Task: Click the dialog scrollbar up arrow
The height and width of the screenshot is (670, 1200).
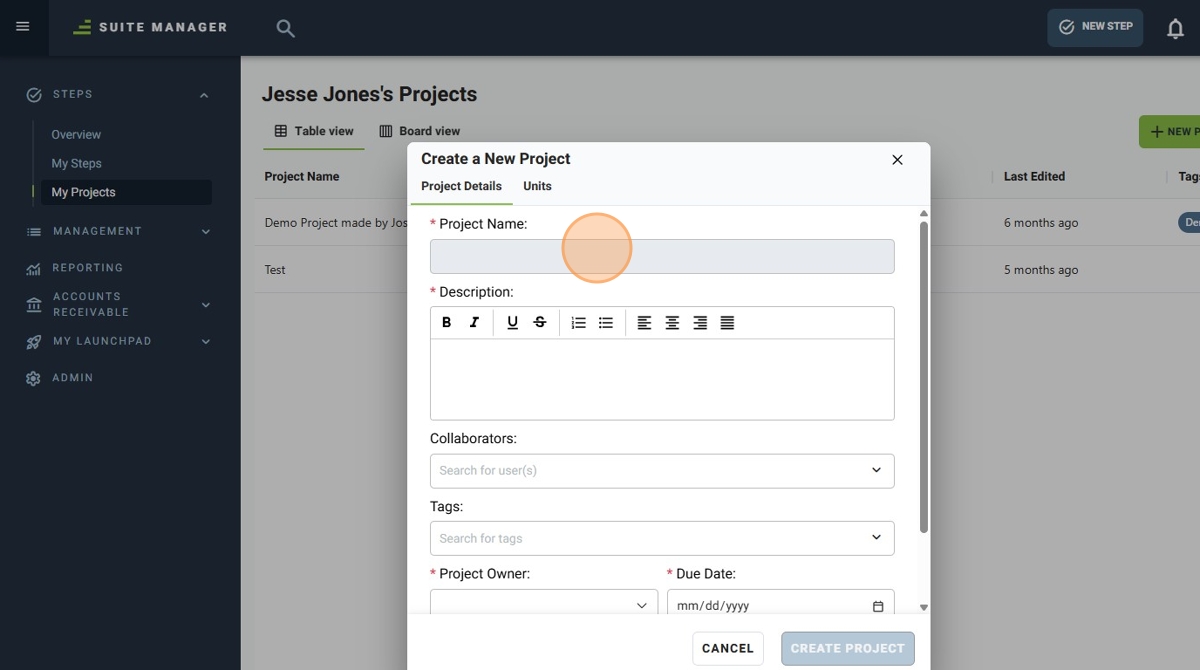Action: pyautogui.click(x=924, y=213)
